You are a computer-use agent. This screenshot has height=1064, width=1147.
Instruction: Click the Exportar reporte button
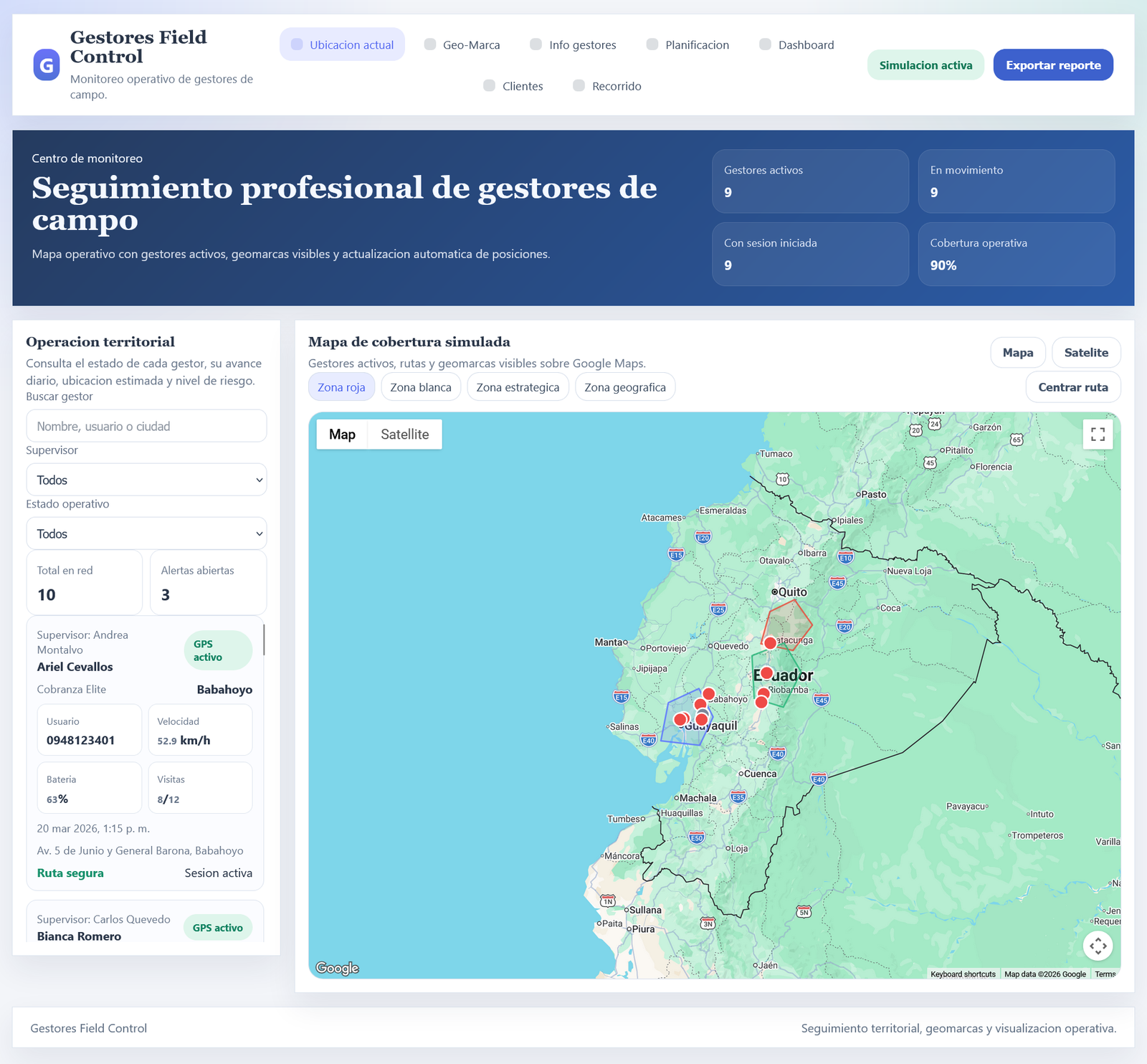1052,65
